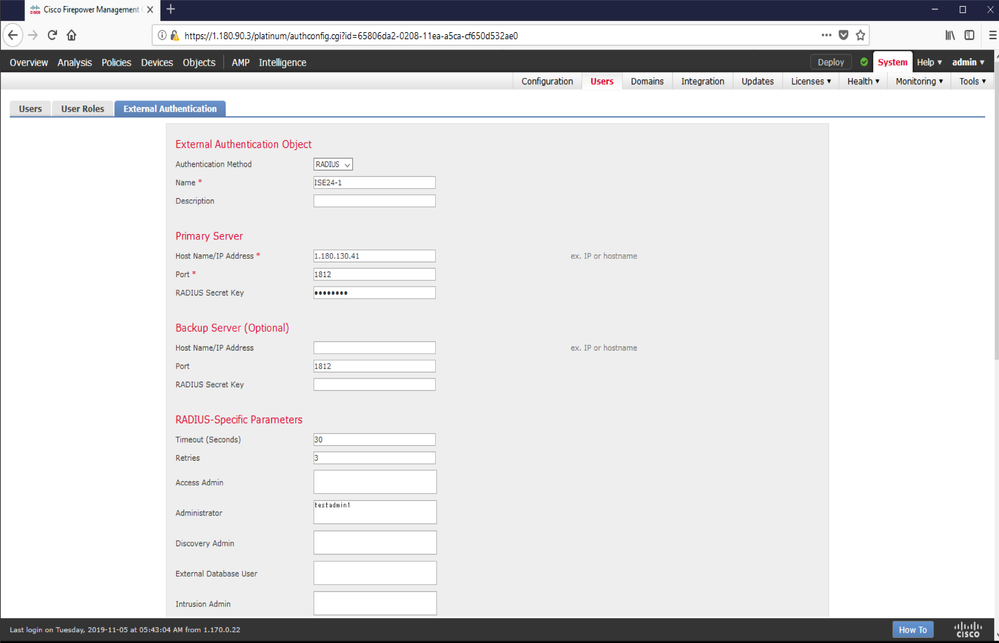
Task: Click the Access Admin text area
Action: pyautogui.click(x=375, y=482)
